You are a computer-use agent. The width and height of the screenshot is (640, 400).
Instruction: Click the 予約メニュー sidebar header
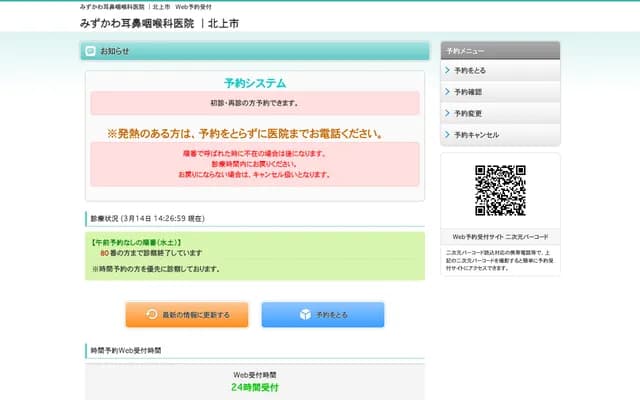pyautogui.click(x=466, y=49)
